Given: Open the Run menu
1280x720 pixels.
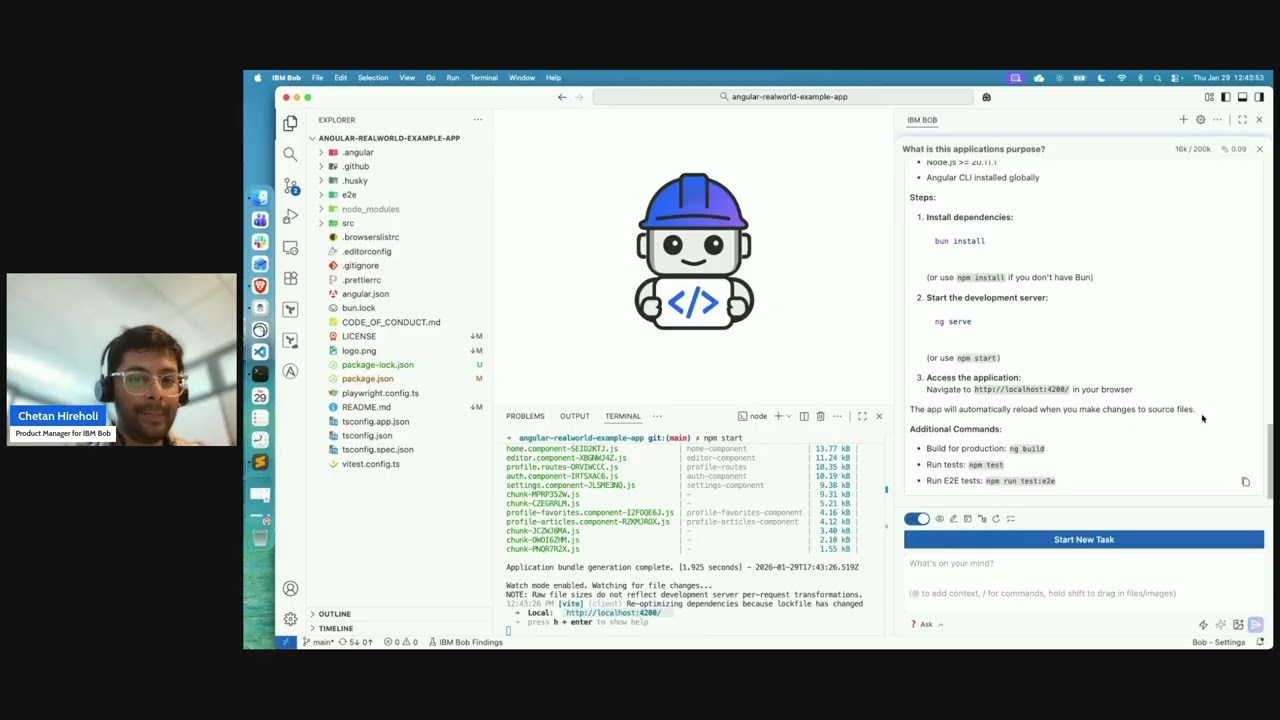Looking at the screenshot, I should tap(453, 77).
